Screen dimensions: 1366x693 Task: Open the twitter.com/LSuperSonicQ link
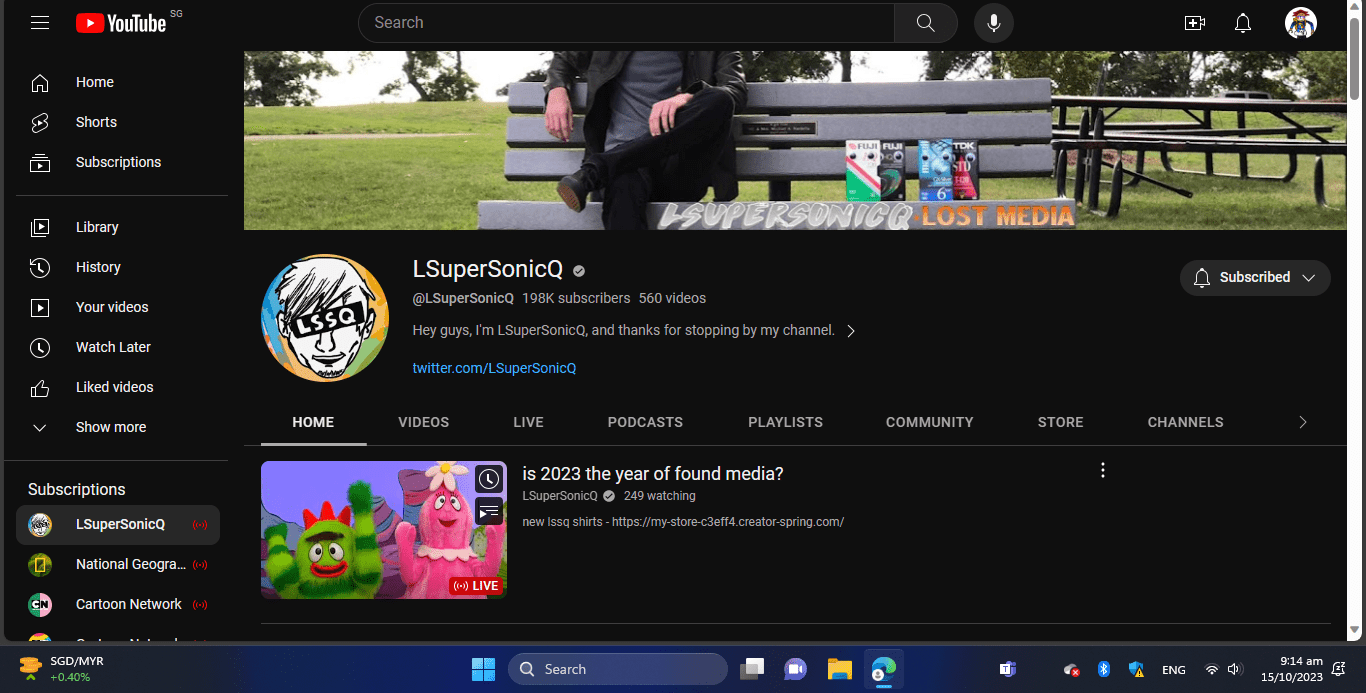click(494, 368)
